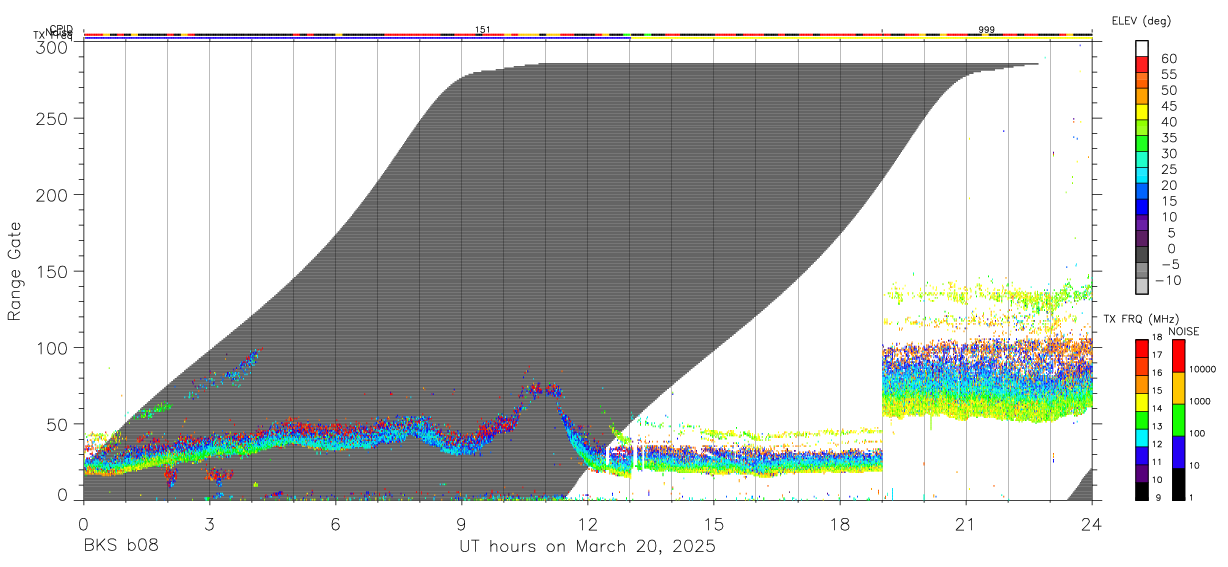The image size is (1228, 567).
Task: Click the 300 range gate tick label
Action: (53, 47)
